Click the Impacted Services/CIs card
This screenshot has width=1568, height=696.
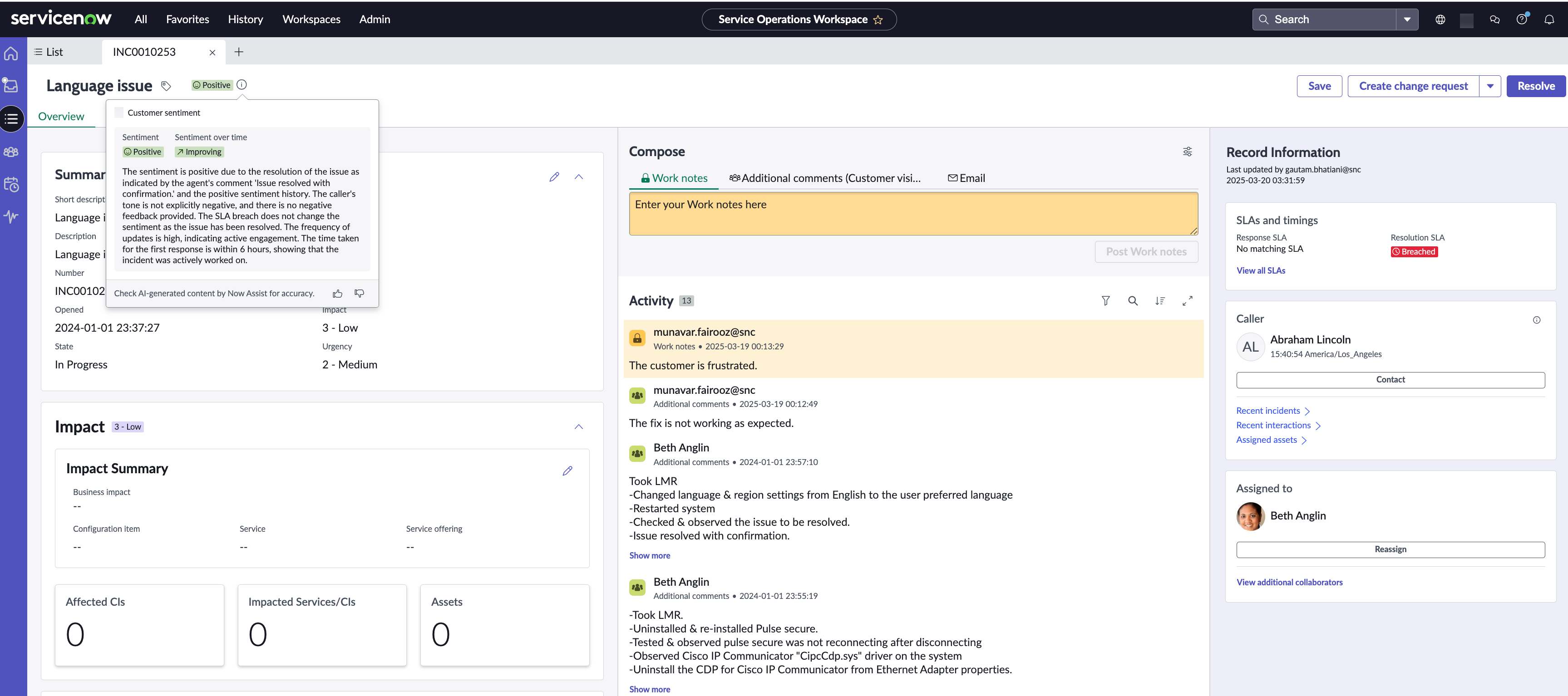[x=322, y=625]
